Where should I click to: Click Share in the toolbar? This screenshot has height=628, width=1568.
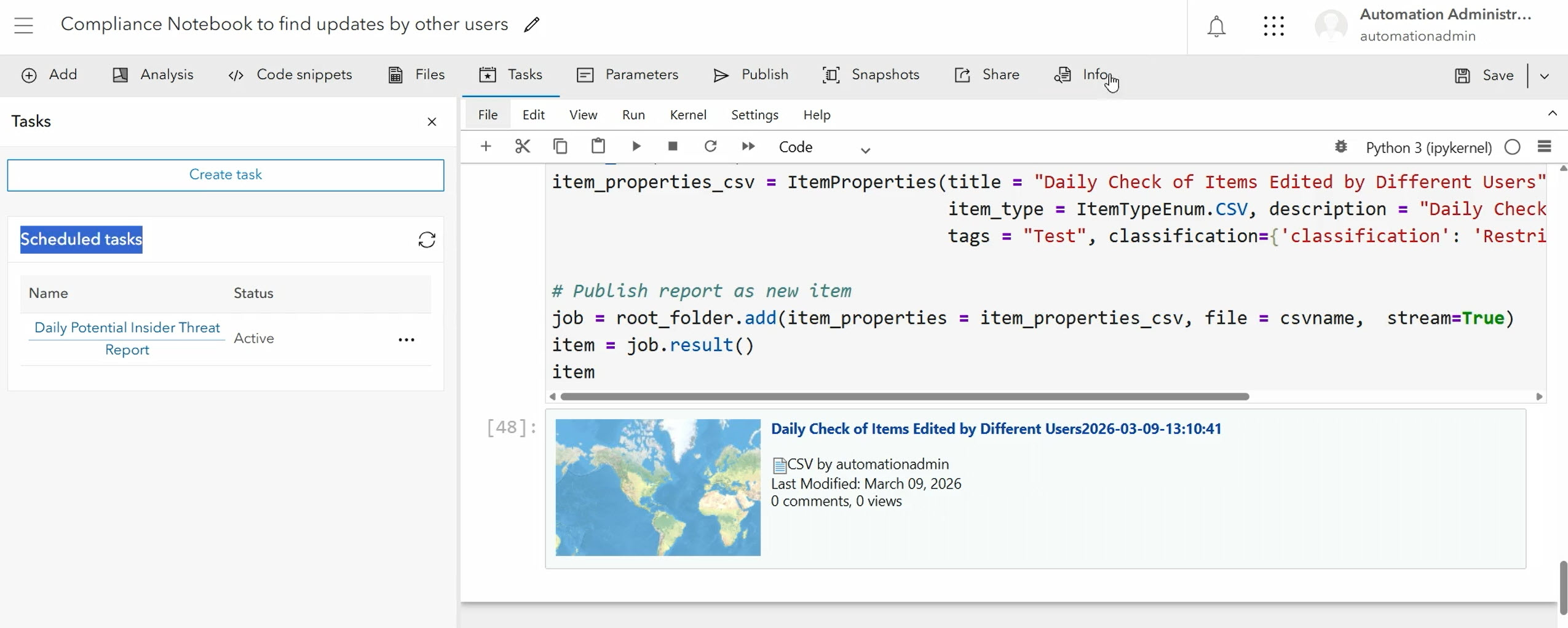(987, 75)
